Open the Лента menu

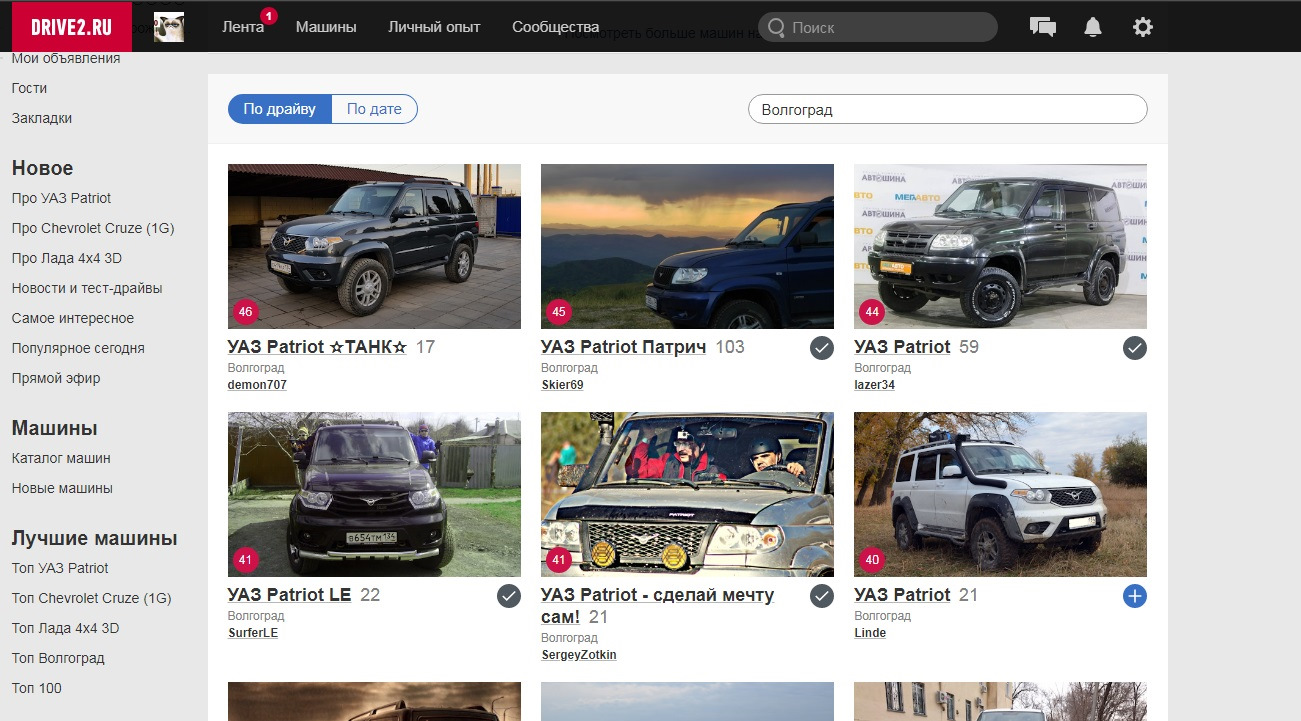[x=243, y=27]
